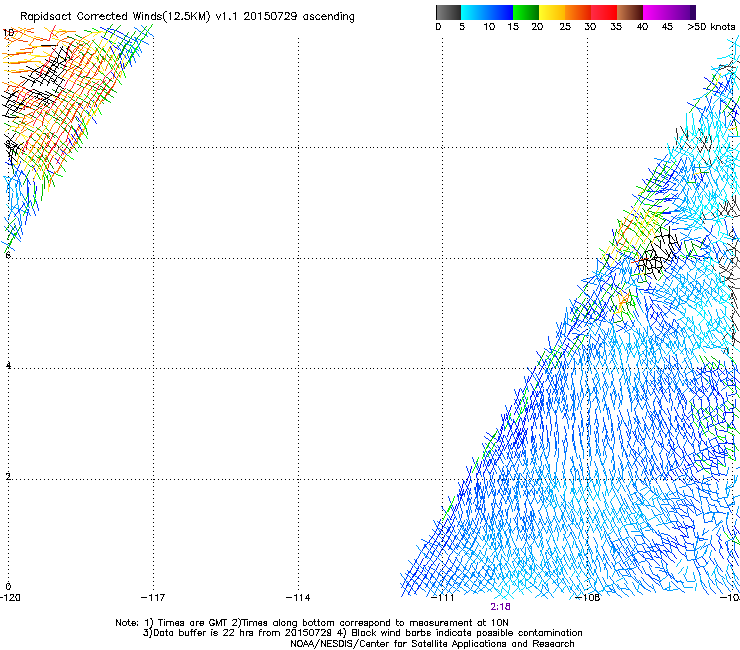Click the purple 2:18 time label
740x650 pixels.
[x=500, y=607]
